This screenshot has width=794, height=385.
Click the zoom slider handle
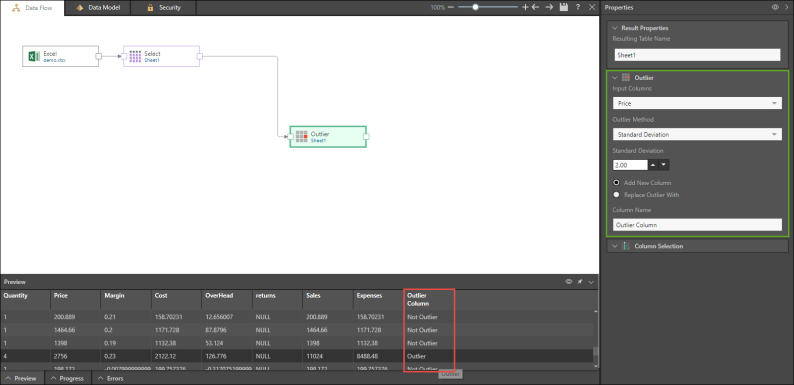pos(475,7)
